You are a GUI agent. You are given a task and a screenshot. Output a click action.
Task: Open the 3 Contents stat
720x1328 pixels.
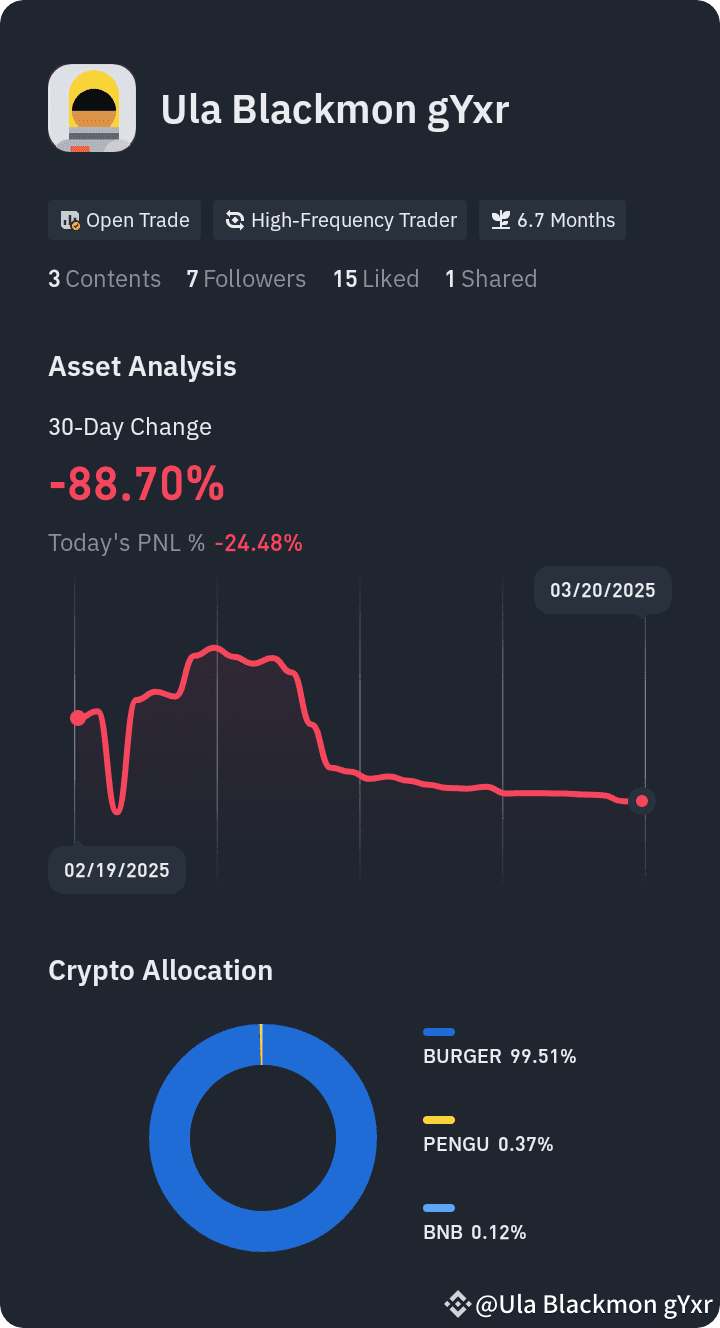[x=104, y=279]
